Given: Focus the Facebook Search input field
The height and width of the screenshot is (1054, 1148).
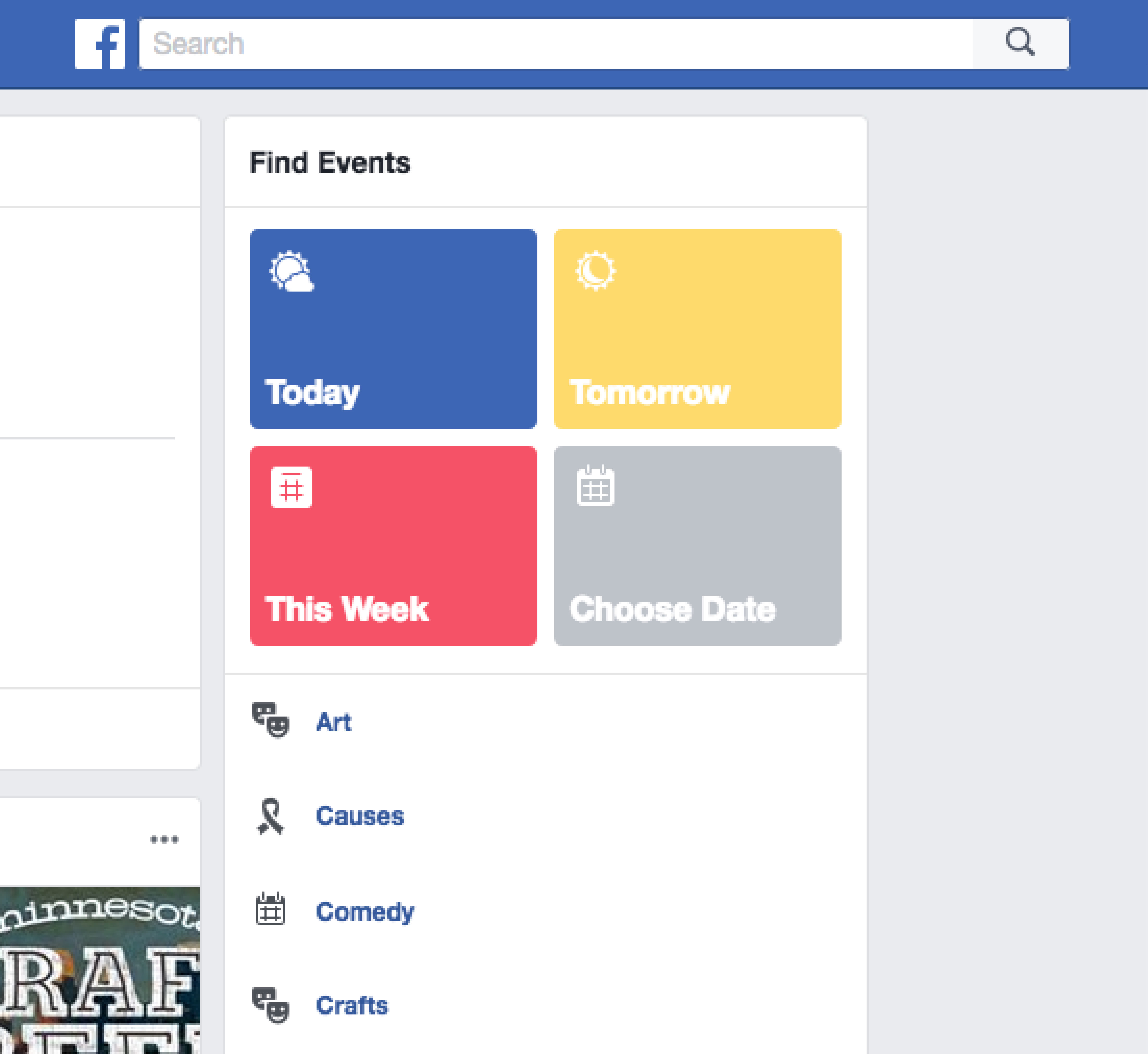Looking at the screenshot, I should coord(556,44).
